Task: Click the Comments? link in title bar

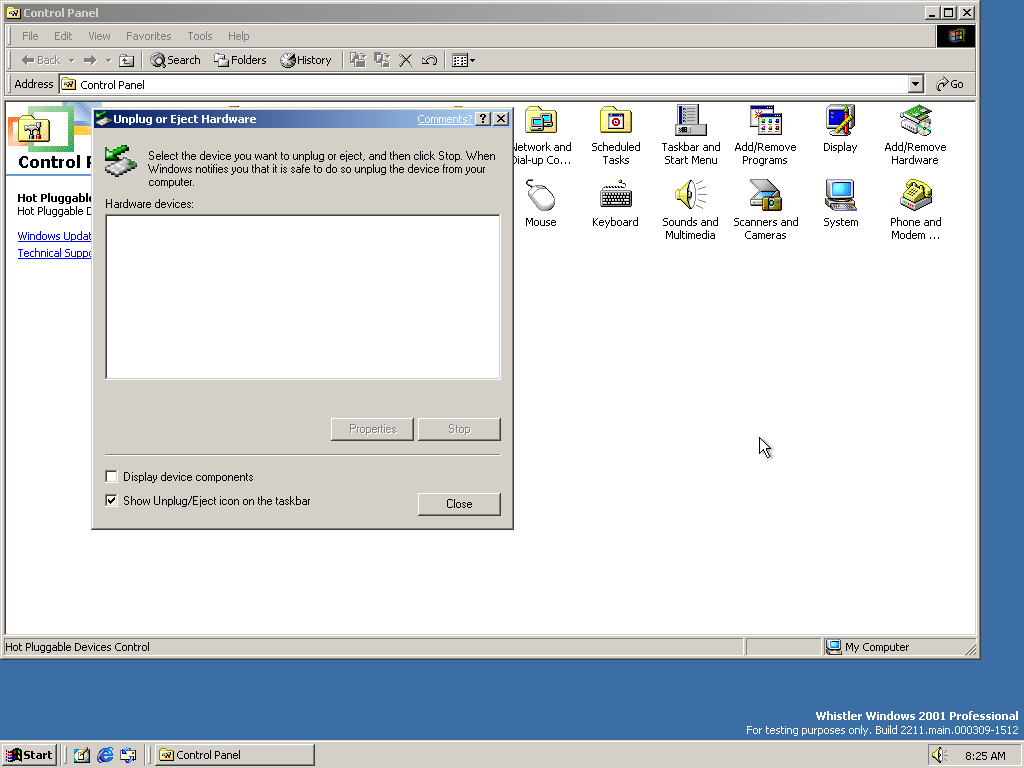Action: click(444, 119)
